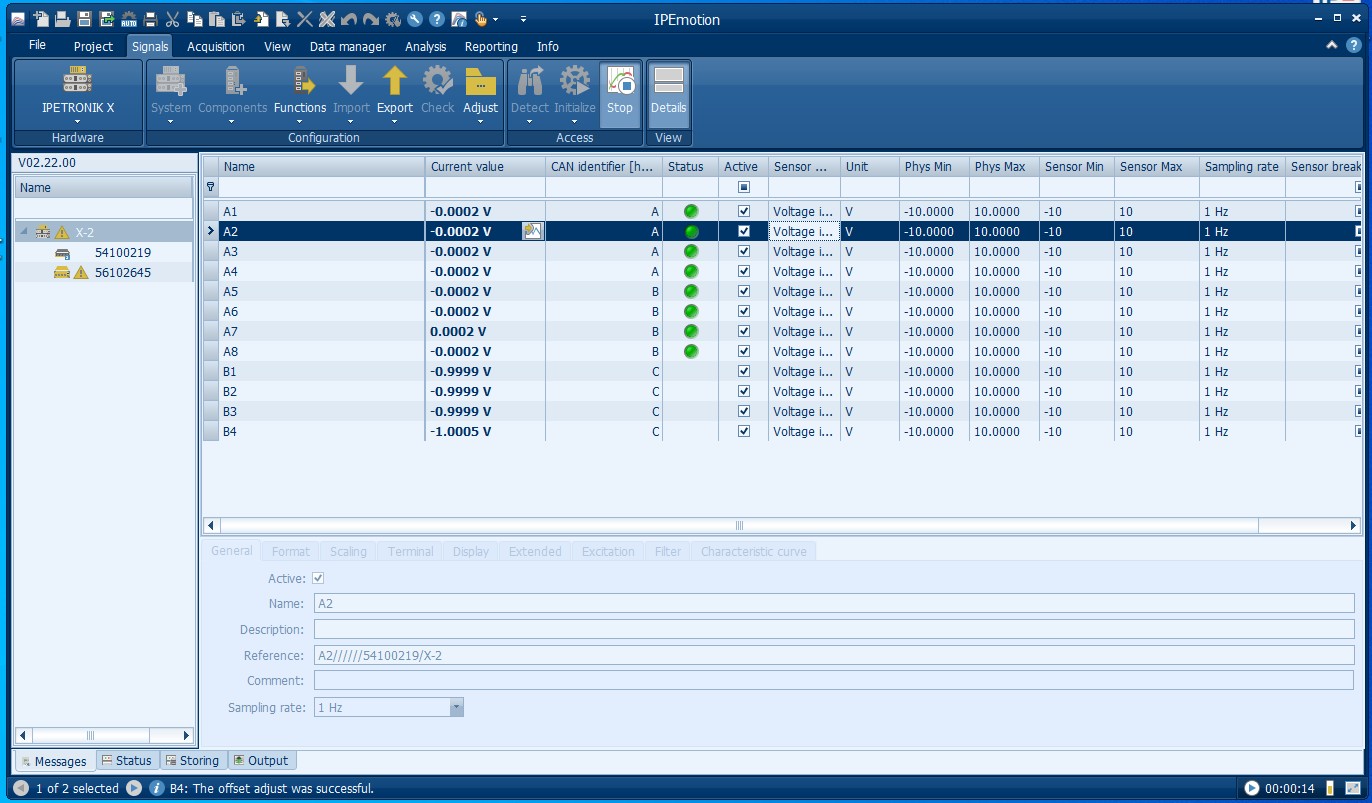The width and height of the screenshot is (1372, 803).
Task: Click the Stop display icon in Access group
Action: 619,90
